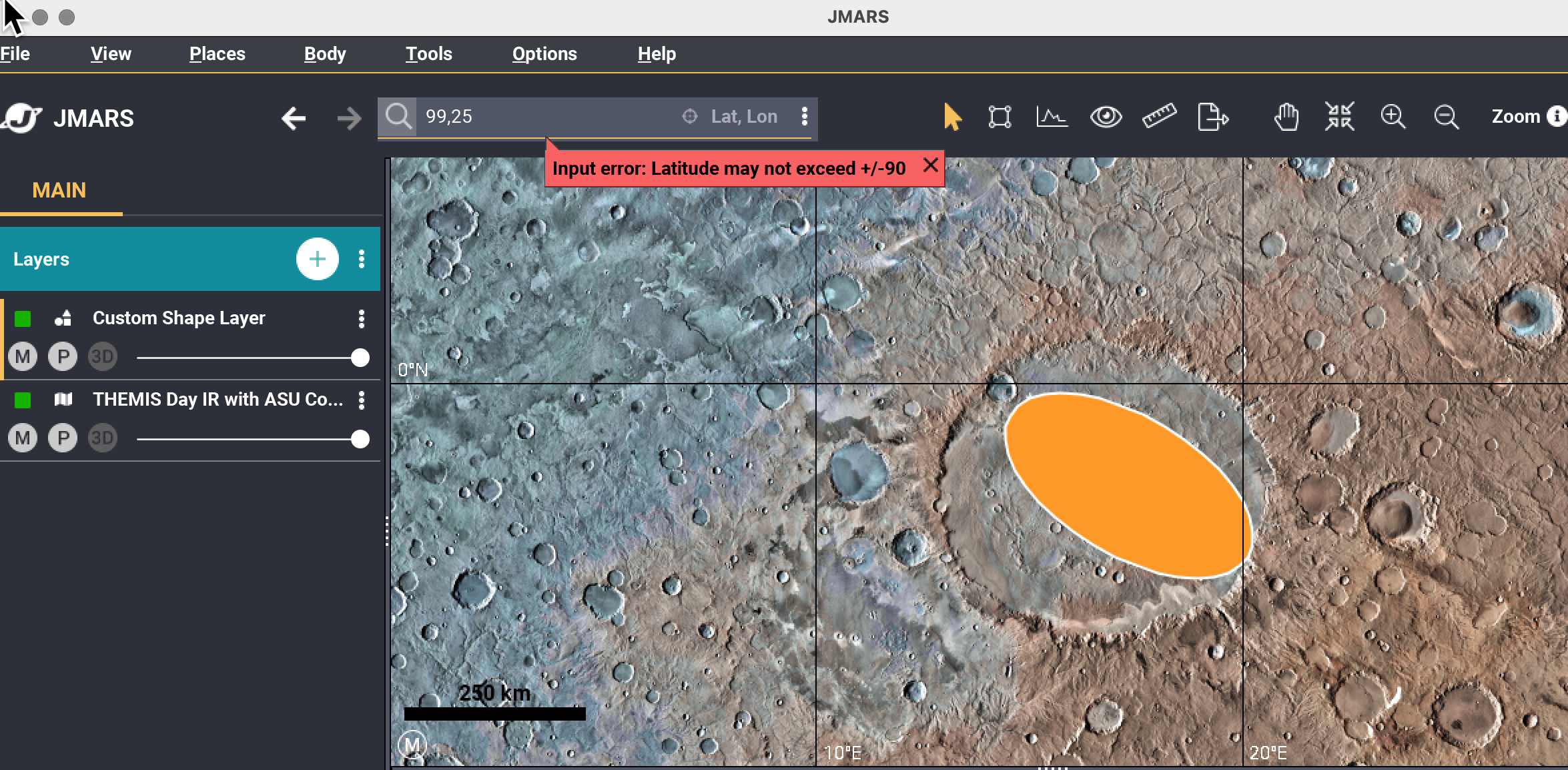Click the zoom-out magnifier tool

pyautogui.click(x=1446, y=117)
